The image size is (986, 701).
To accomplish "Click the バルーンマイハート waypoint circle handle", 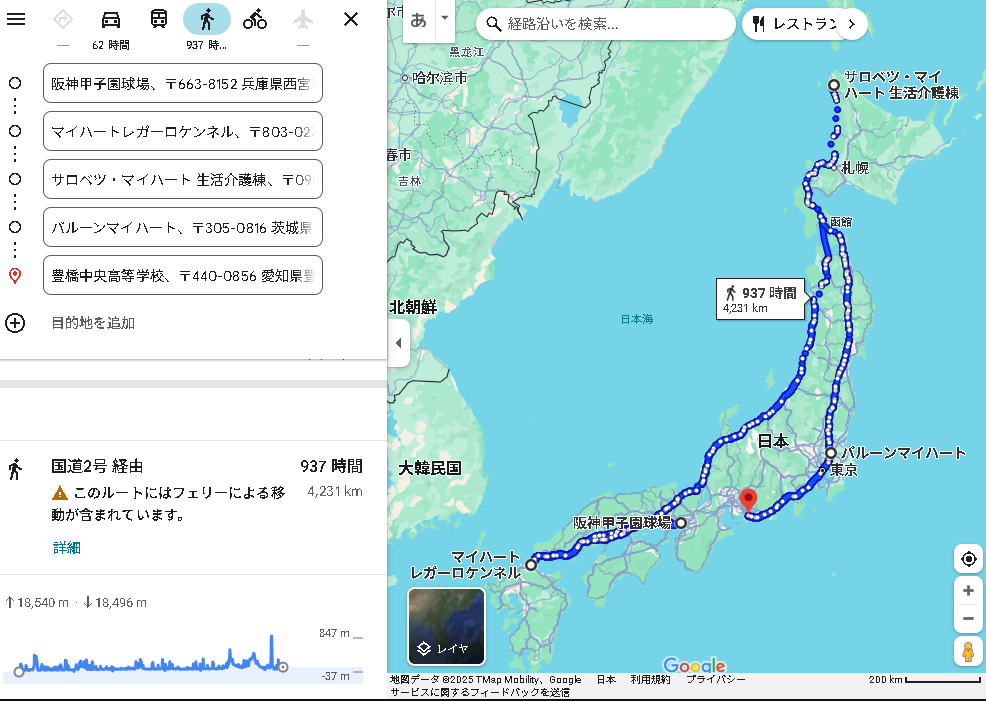I will point(15,227).
